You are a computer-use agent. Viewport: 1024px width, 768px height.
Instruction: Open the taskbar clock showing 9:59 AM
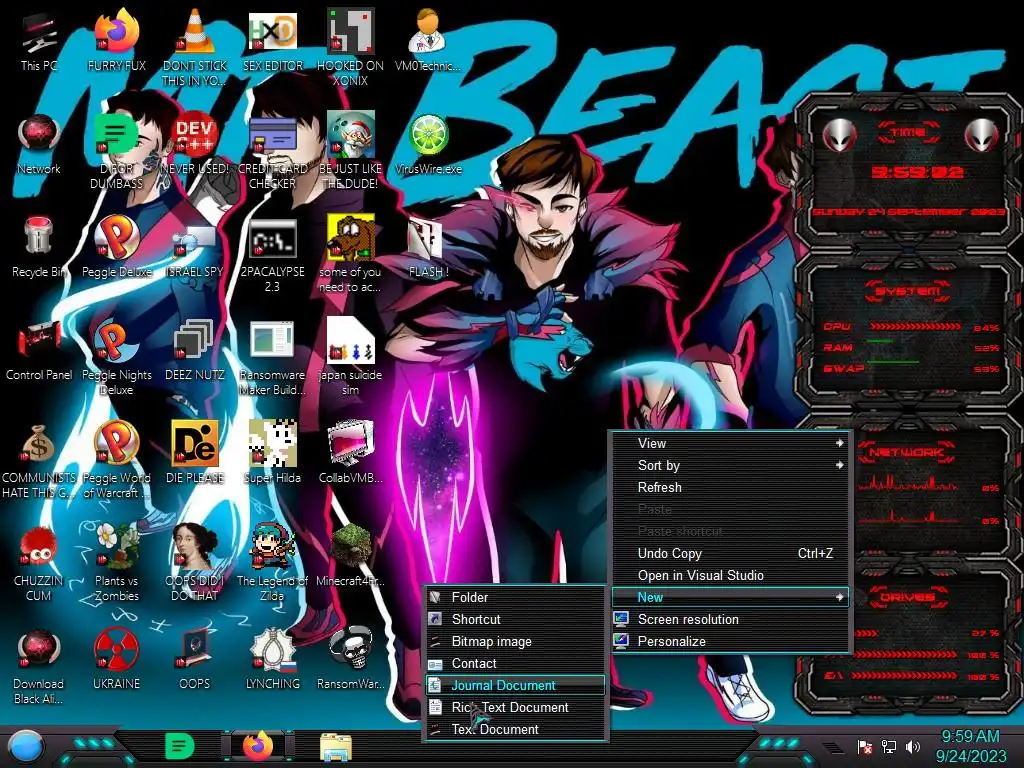[x=971, y=746]
